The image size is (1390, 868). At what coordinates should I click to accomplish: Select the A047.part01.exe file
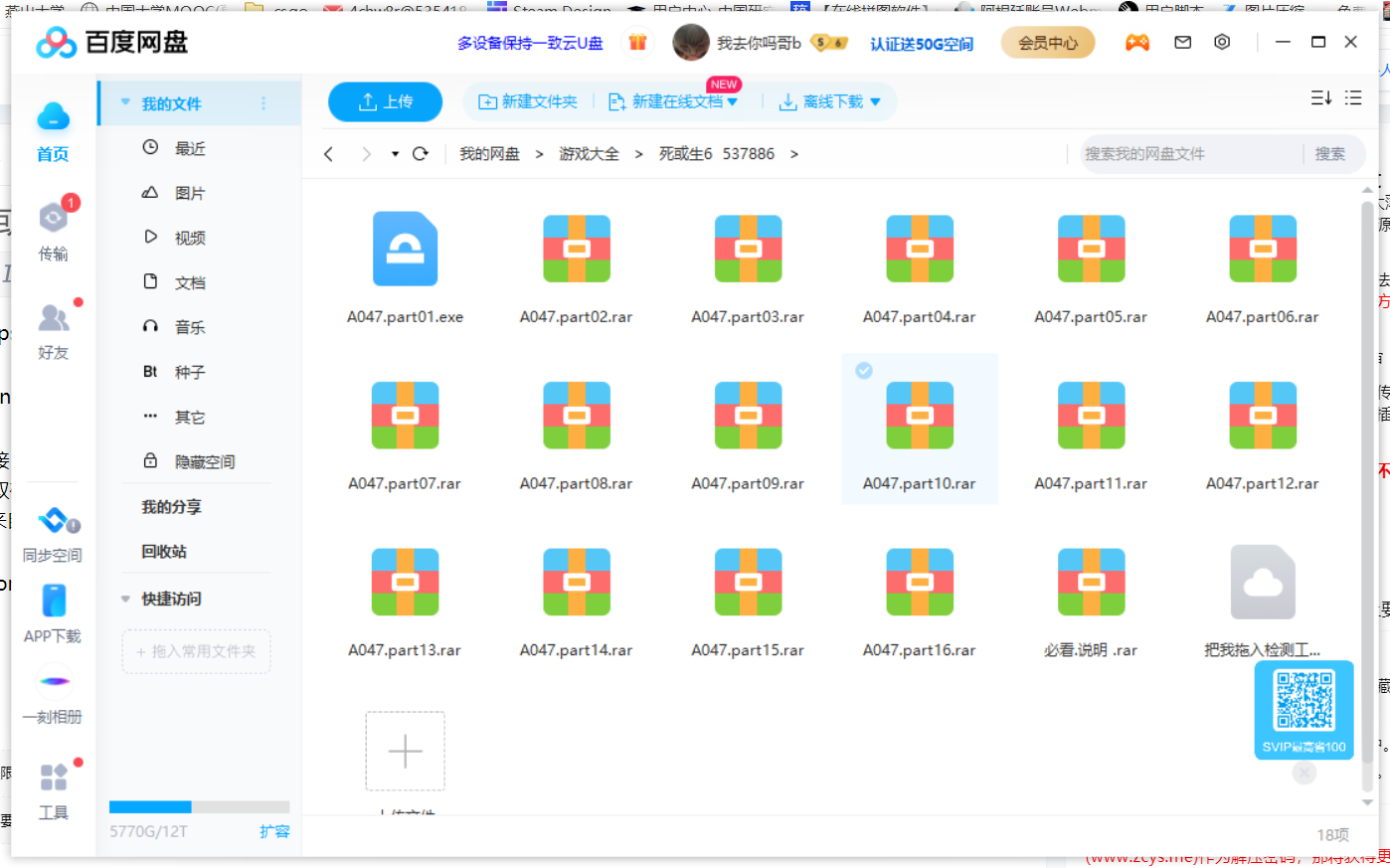(405, 266)
